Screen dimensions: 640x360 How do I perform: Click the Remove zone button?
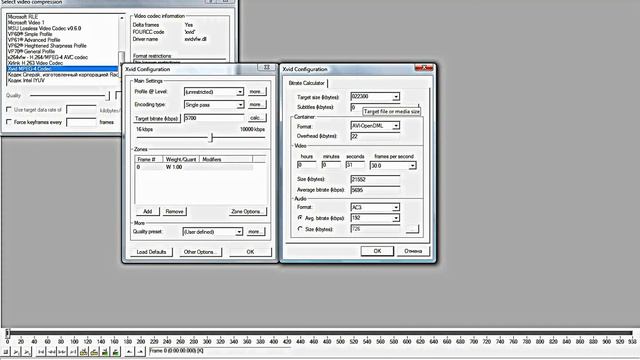(x=174, y=211)
